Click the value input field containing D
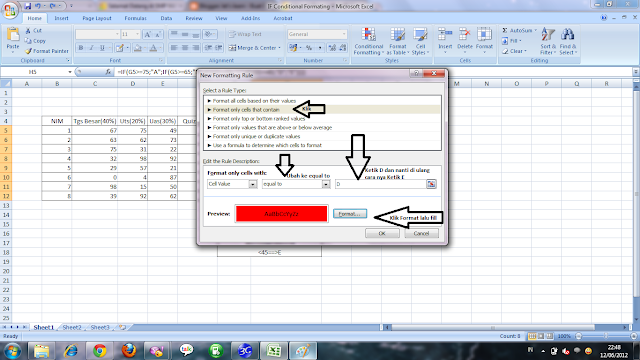 pos(380,184)
